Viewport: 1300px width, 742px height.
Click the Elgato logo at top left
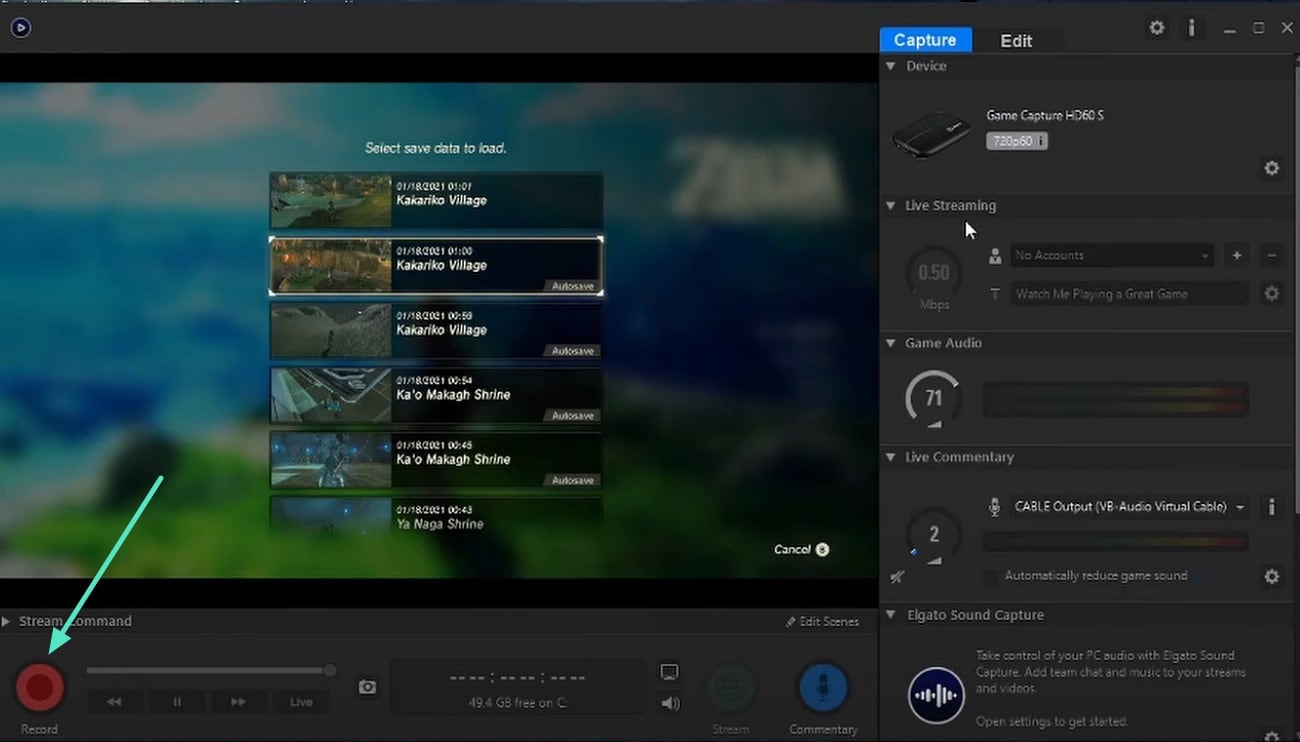tap(20, 28)
